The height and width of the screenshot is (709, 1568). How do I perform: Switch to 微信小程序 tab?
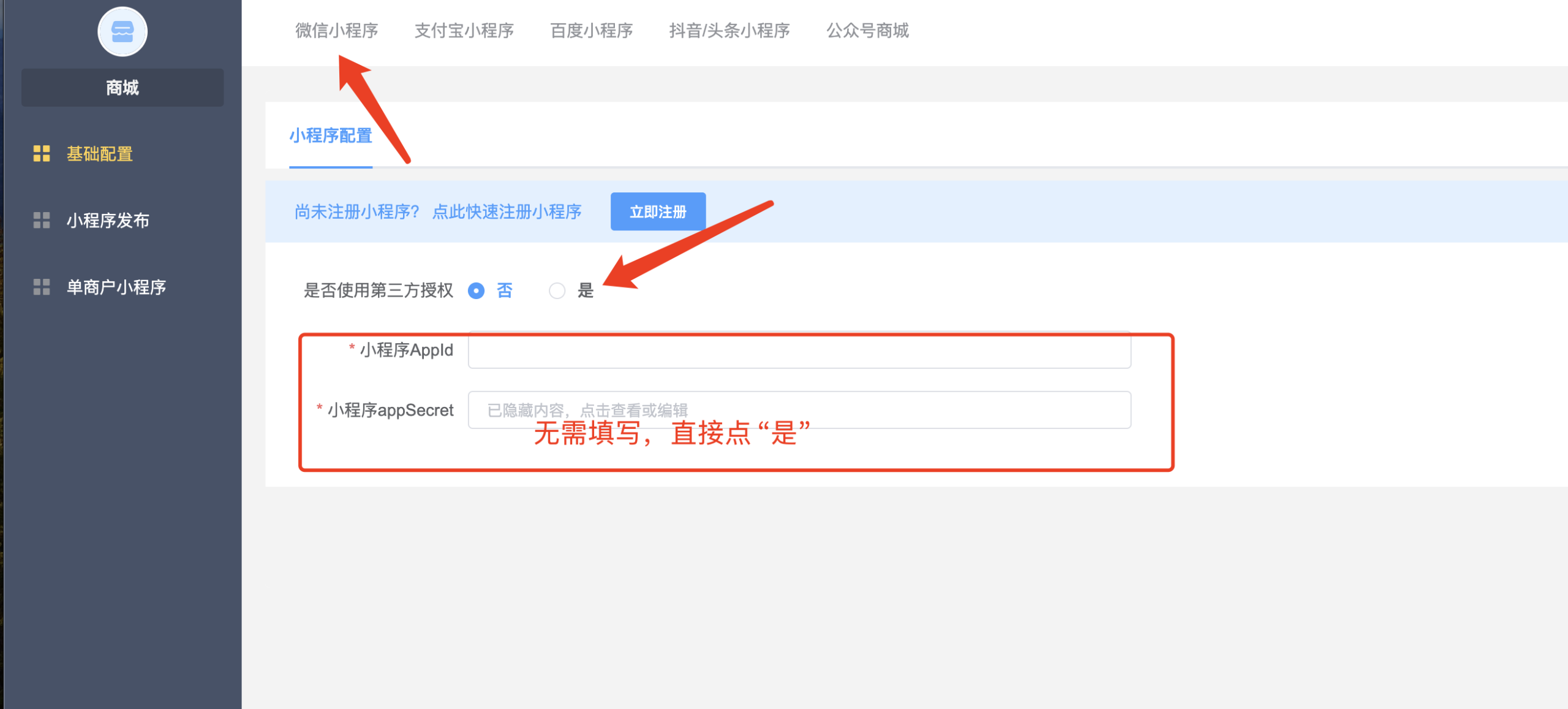coord(337,31)
